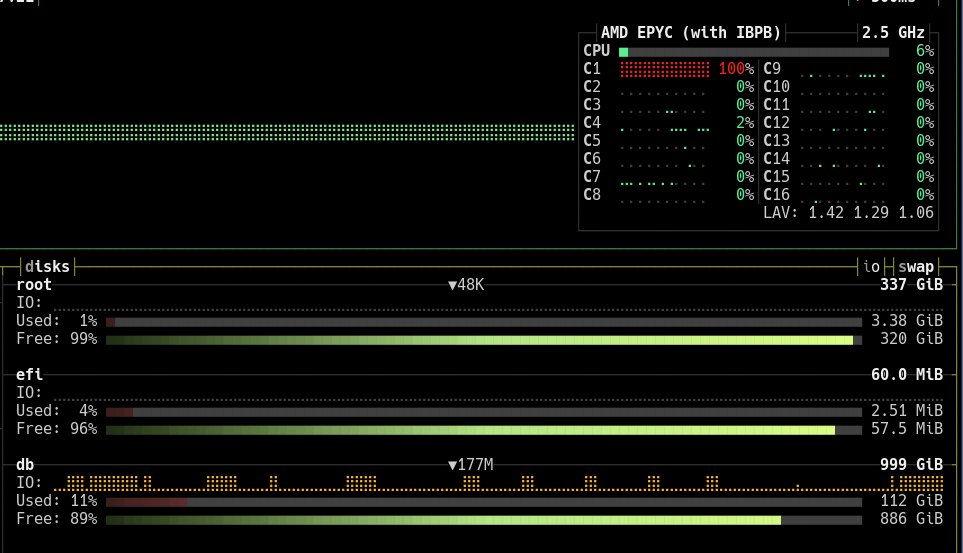
Task: Select the db disk name
Action: [25, 465]
